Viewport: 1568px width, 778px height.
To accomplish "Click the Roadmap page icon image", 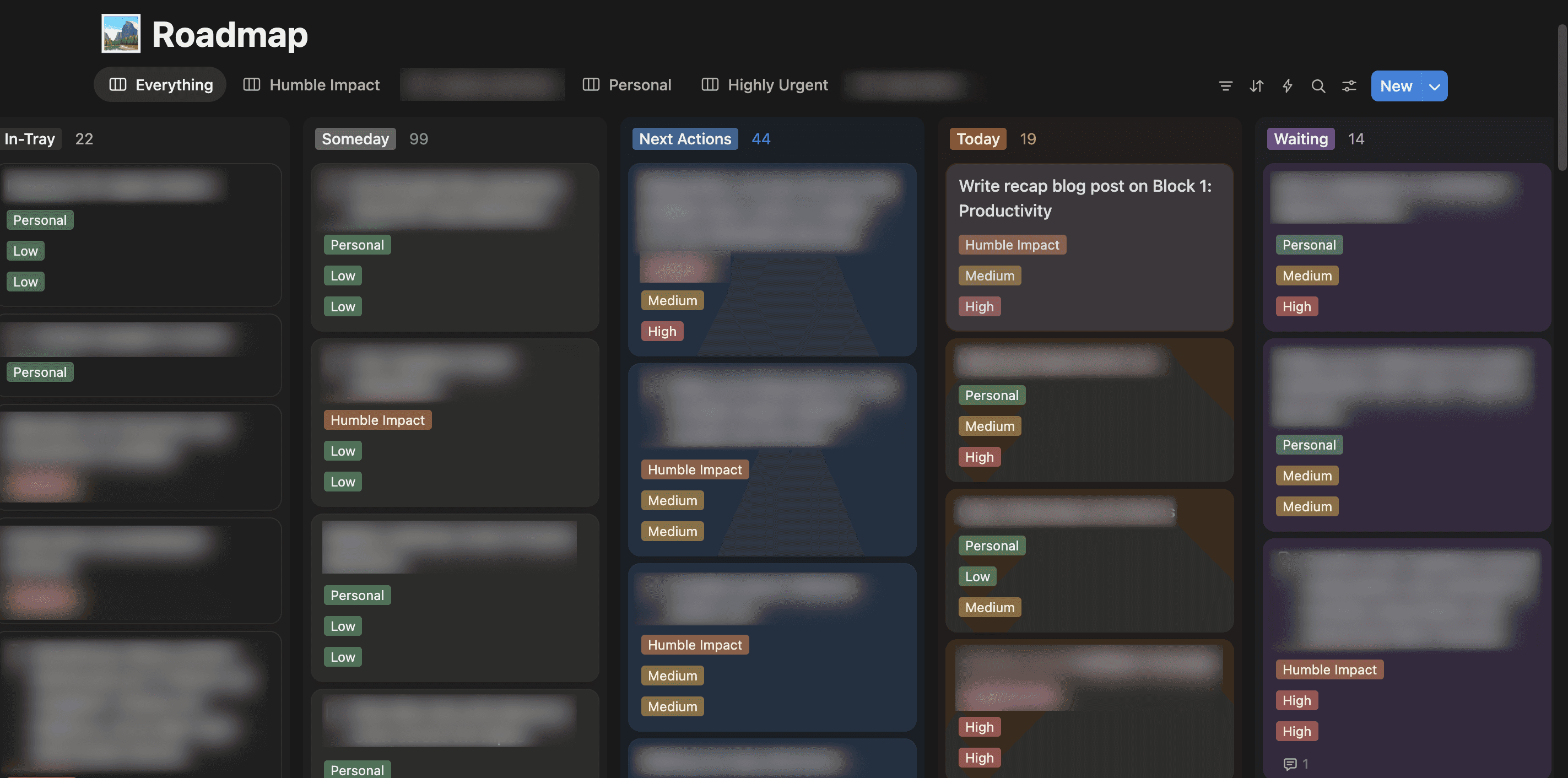I will click(x=121, y=34).
